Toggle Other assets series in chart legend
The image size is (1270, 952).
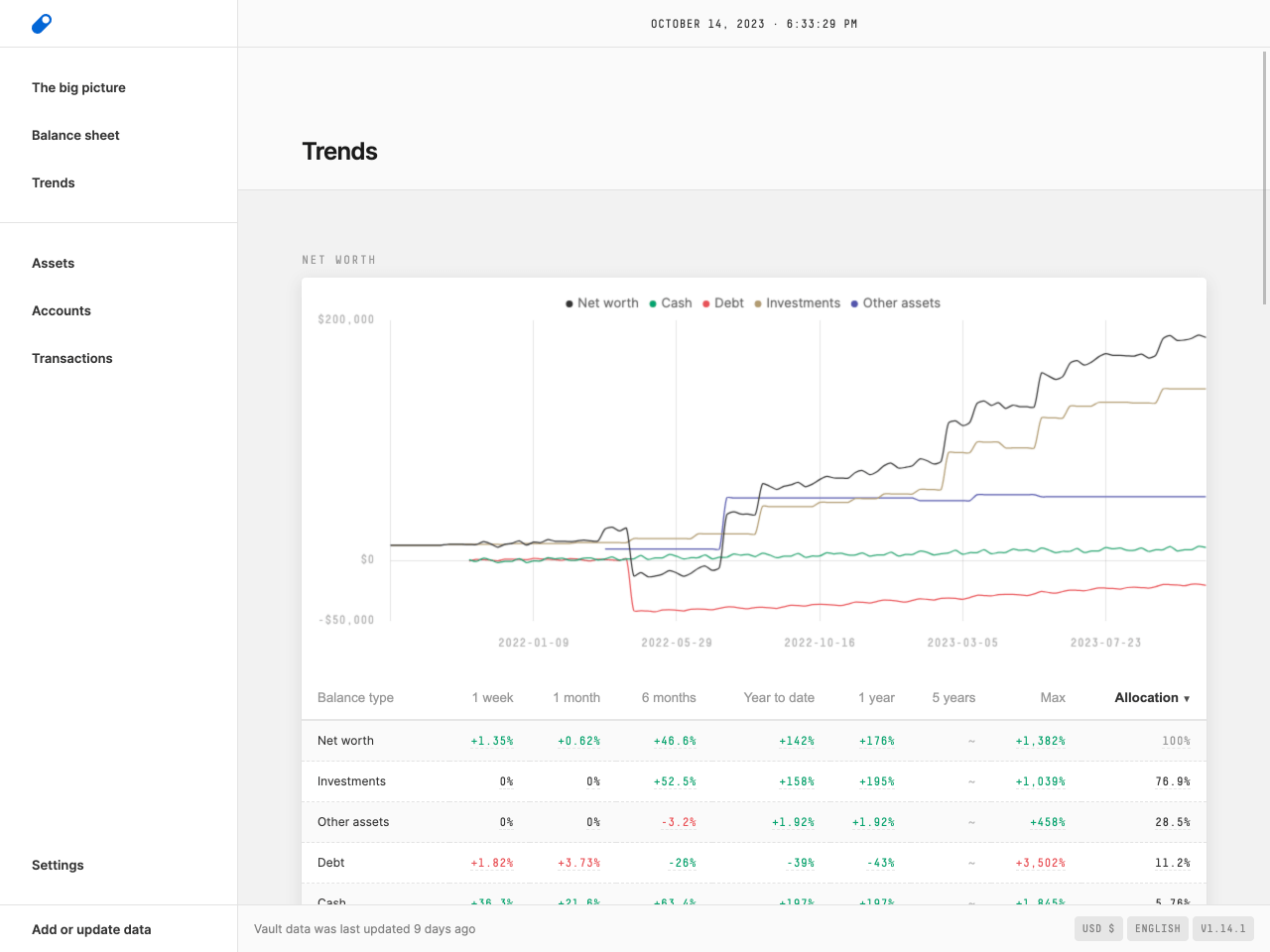[x=895, y=303]
